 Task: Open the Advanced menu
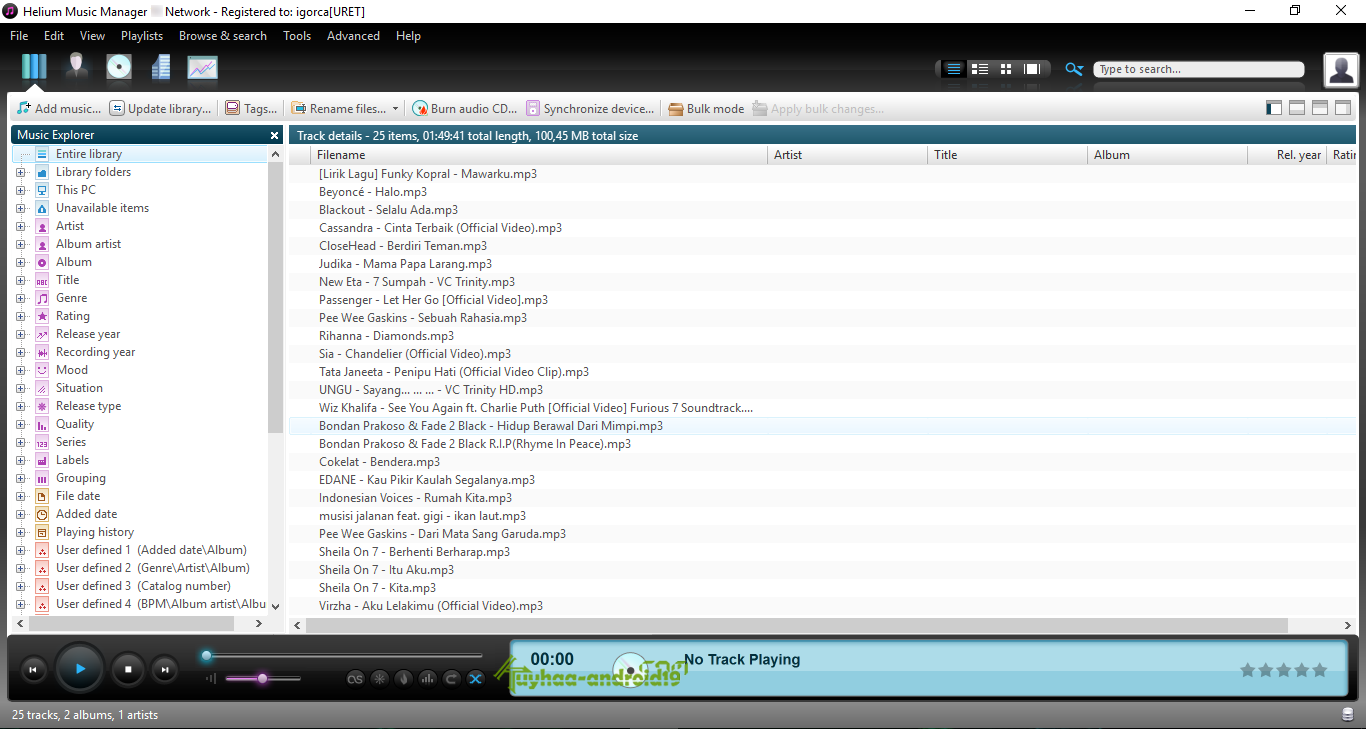[353, 36]
